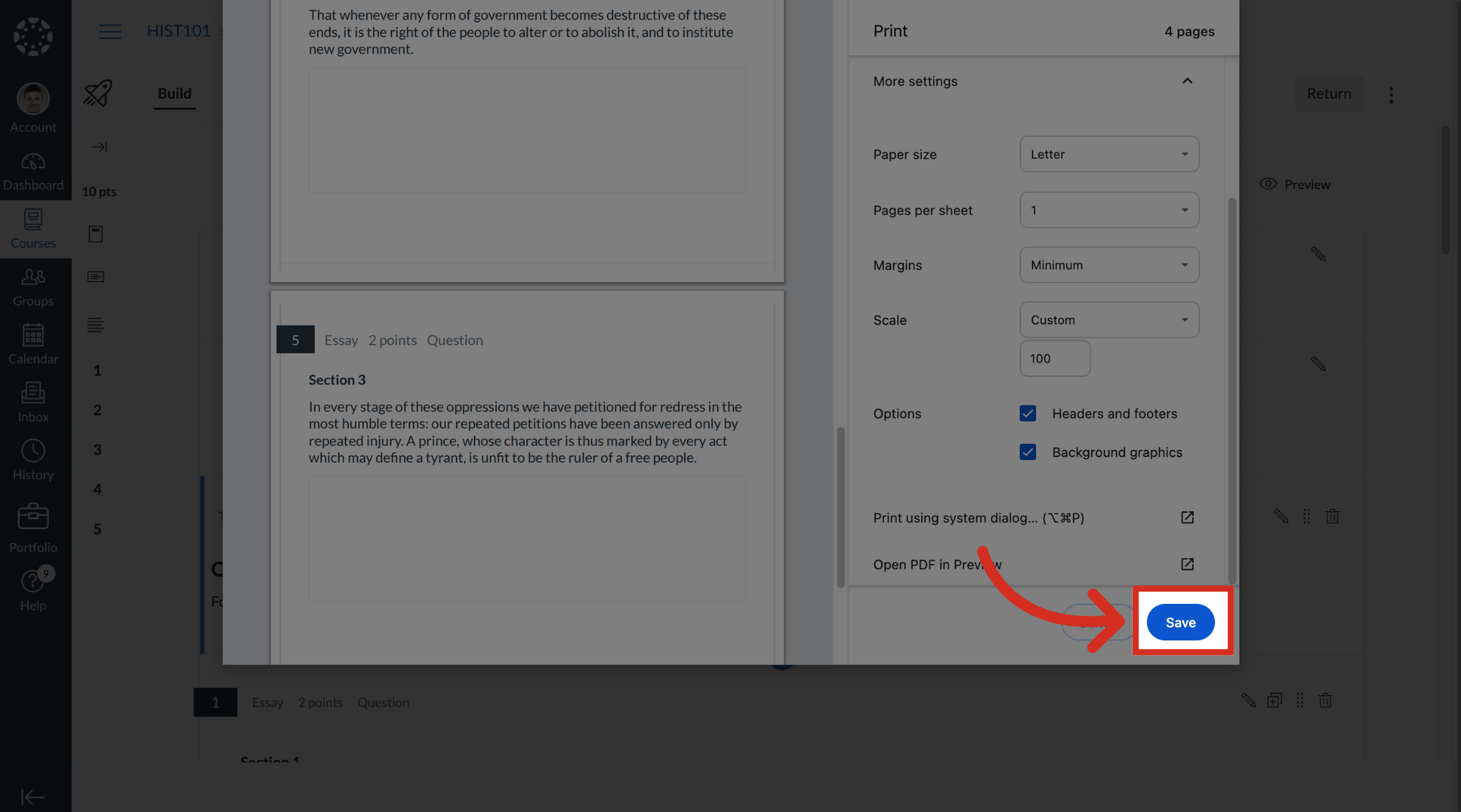Jump to question 4 in navigator
The width and height of the screenshot is (1461, 812).
97,489
